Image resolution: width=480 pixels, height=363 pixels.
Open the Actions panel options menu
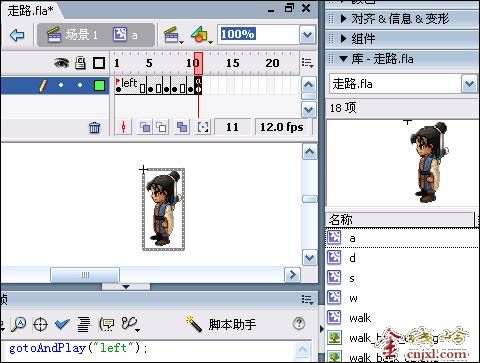point(307,300)
